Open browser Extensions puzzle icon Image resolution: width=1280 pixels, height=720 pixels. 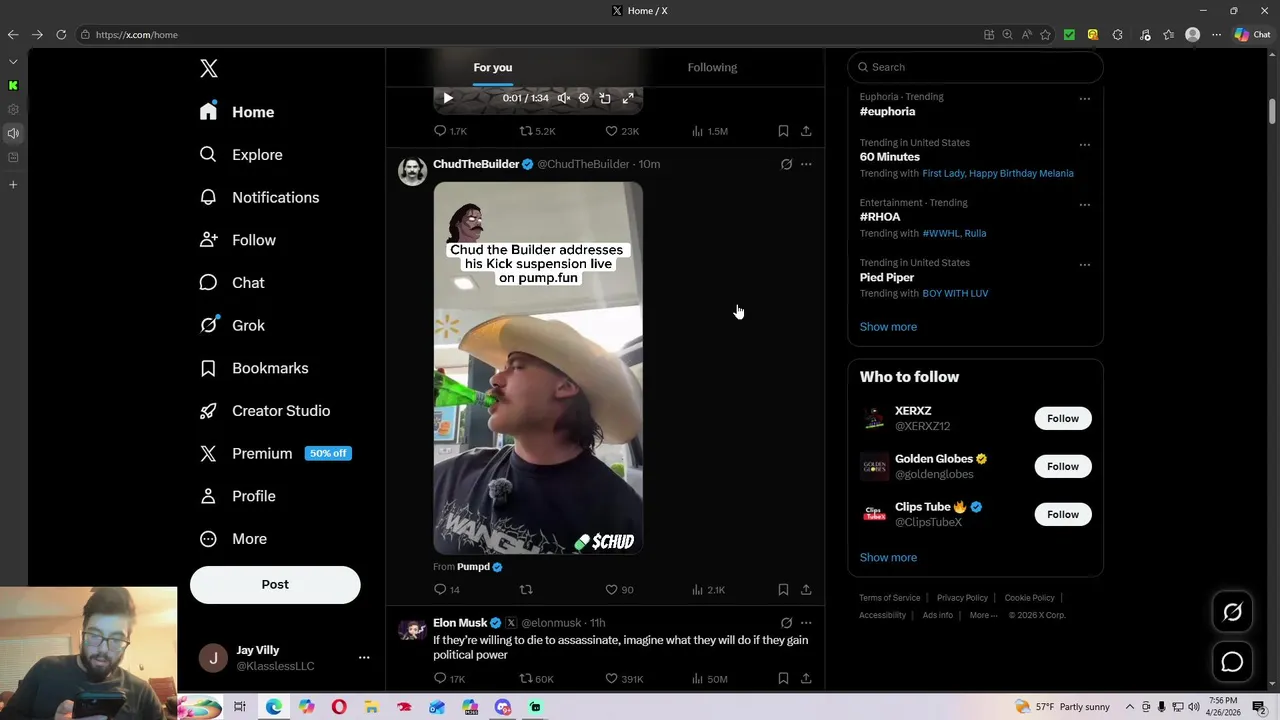pos(1117,34)
